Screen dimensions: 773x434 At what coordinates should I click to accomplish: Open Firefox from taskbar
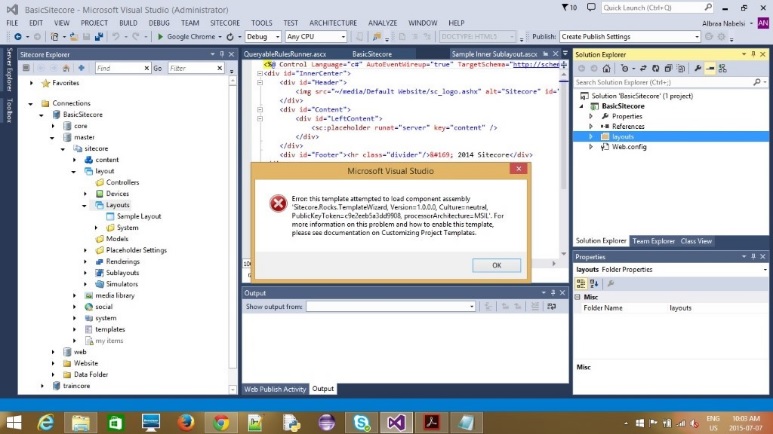tap(186, 423)
